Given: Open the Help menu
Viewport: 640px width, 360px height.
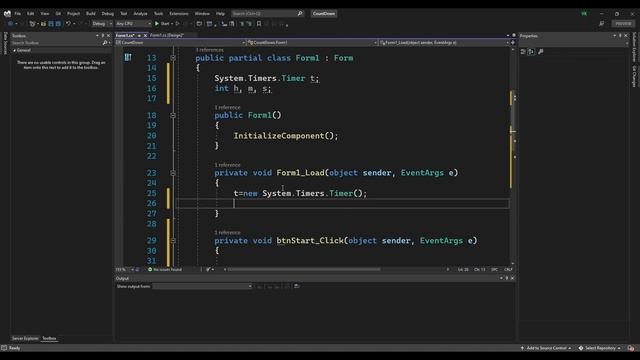Looking at the screenshot, I should tap(220, 13).
